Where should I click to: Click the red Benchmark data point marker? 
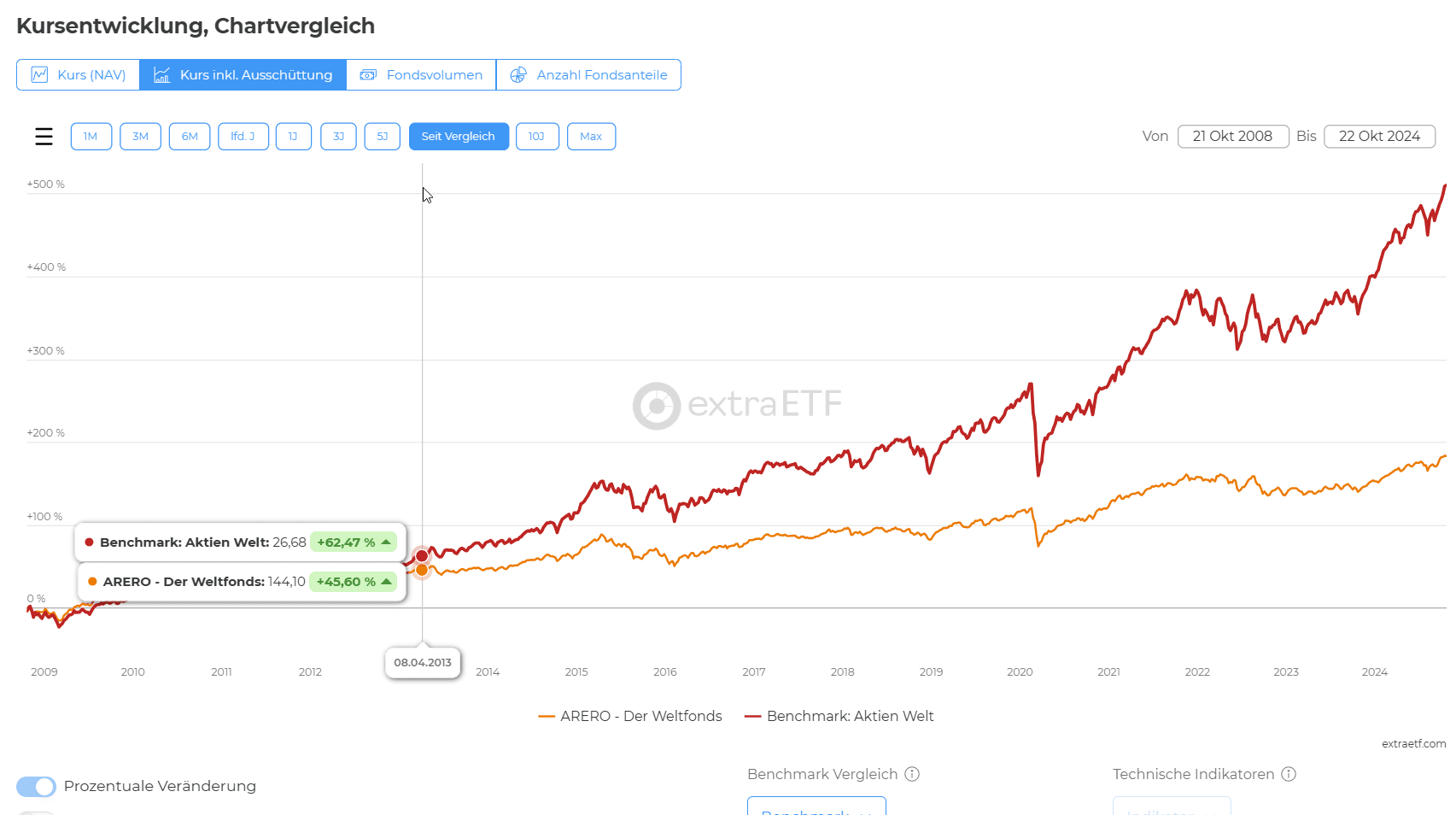point(422,556)
